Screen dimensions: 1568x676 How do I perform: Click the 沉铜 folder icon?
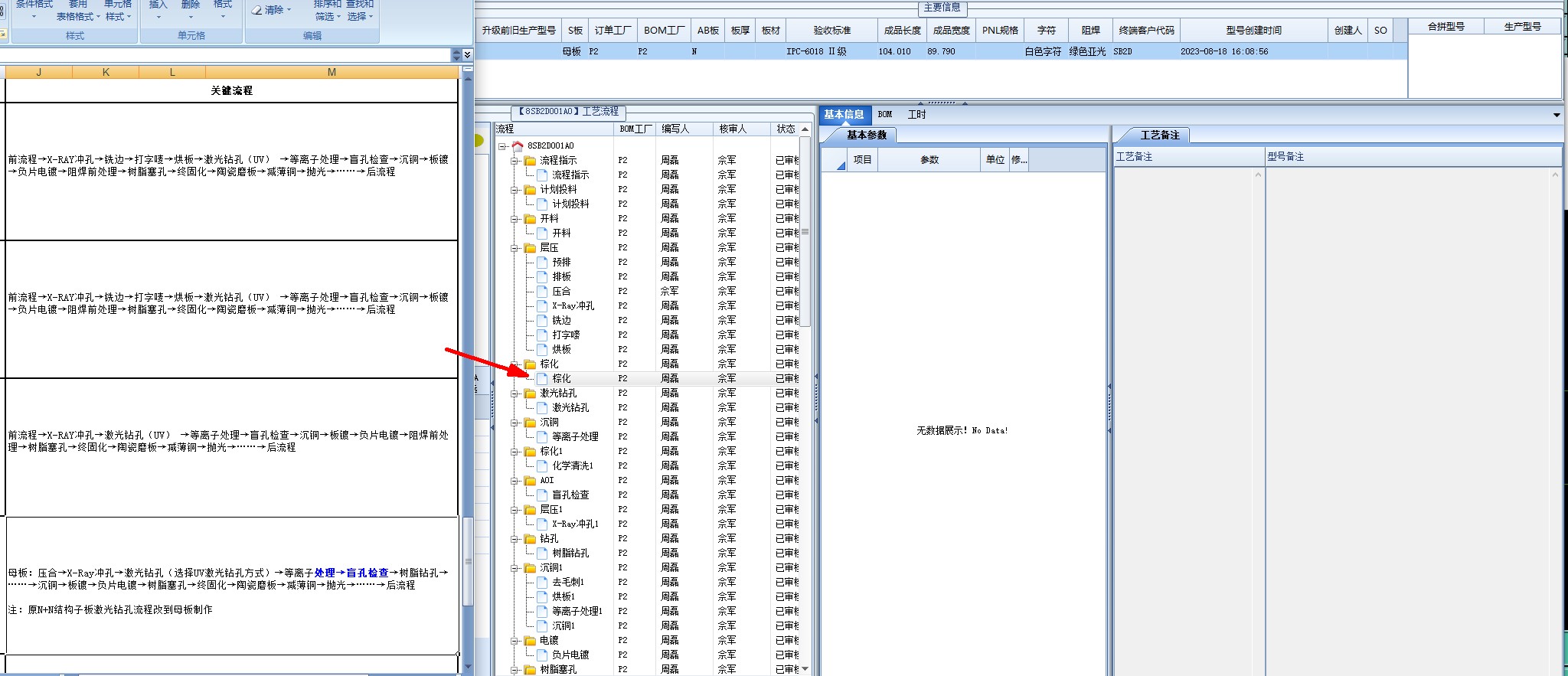click(x=530, y=422)
